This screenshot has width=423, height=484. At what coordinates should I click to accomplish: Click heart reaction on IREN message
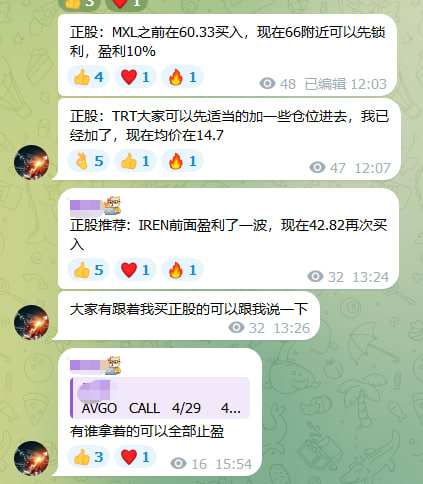(135, 270)
